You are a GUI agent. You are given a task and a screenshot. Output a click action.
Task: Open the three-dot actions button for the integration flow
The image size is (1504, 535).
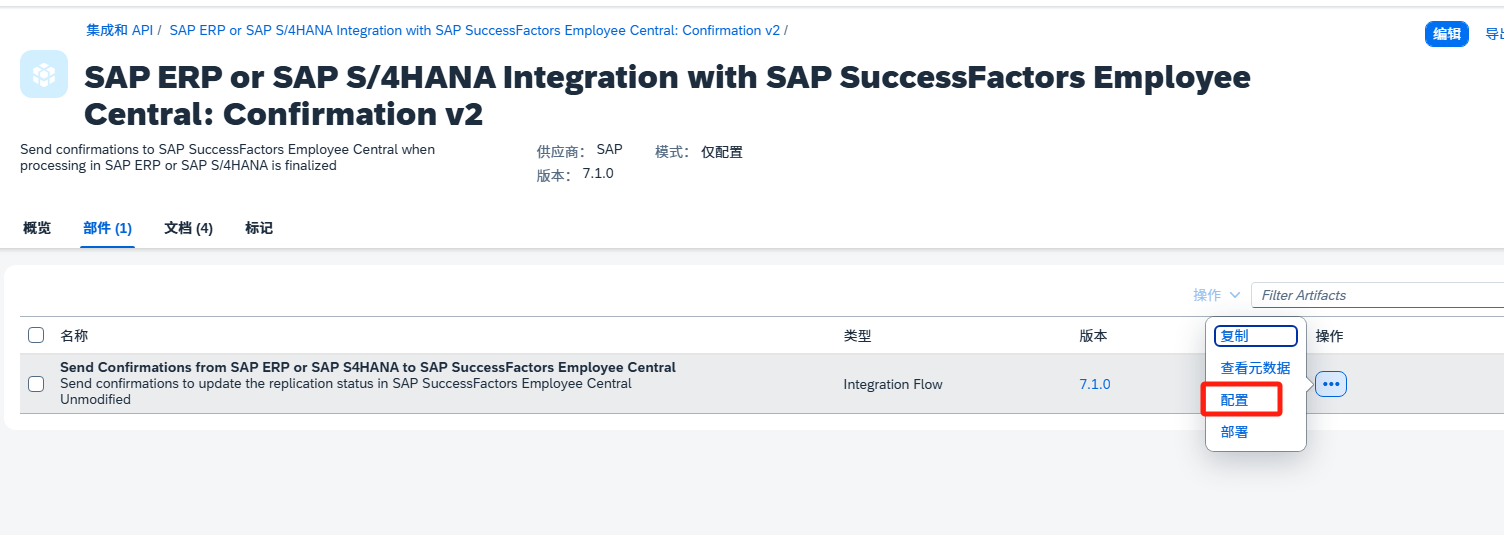(x=1331, y=384)
